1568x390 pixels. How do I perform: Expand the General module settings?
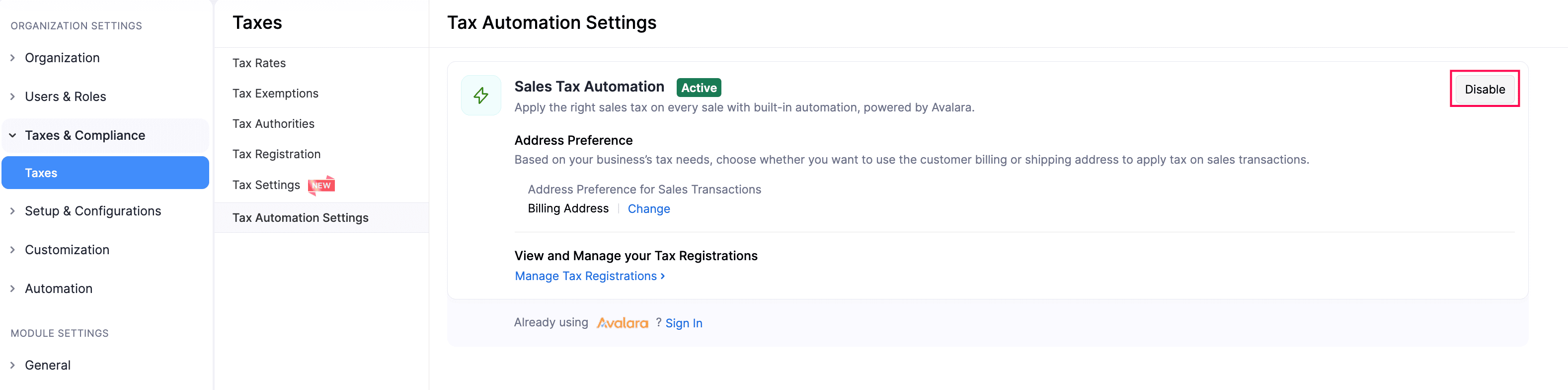(x=13, y=365)
